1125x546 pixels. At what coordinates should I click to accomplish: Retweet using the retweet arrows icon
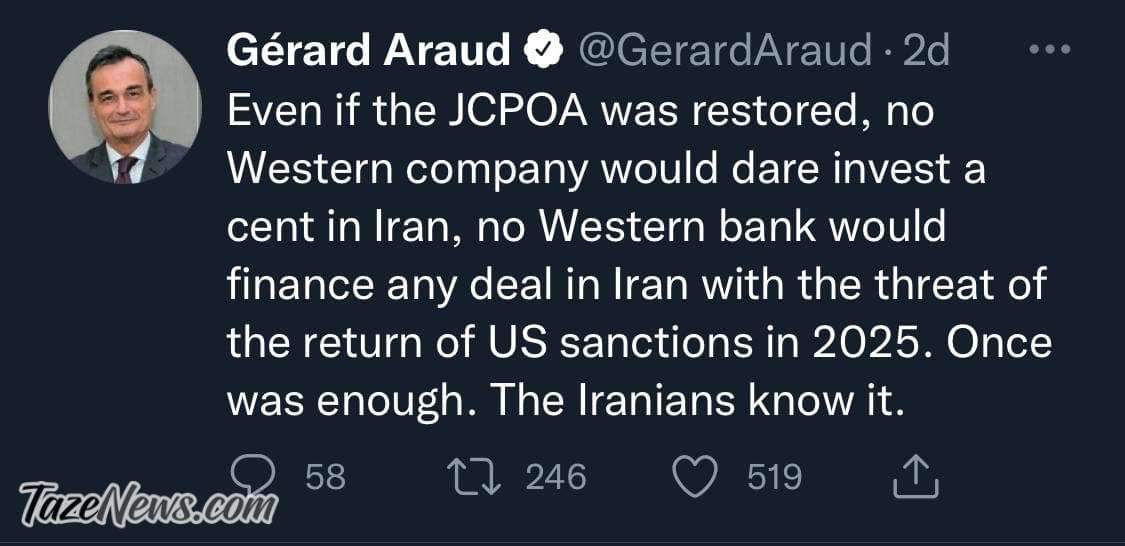tap(474, 477)
